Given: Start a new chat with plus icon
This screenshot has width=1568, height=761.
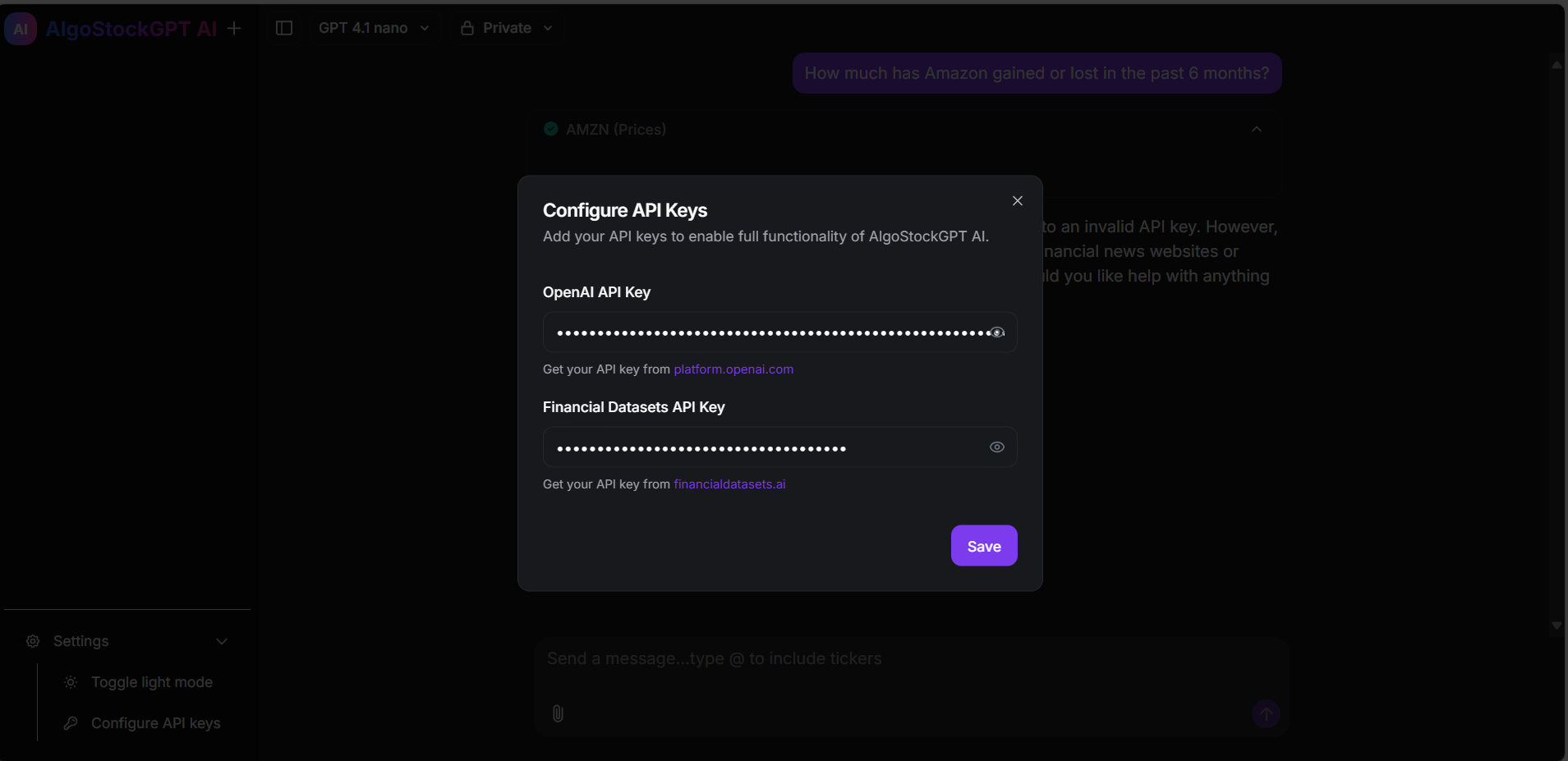Looking at the screenshot, I should pos(234,29).
